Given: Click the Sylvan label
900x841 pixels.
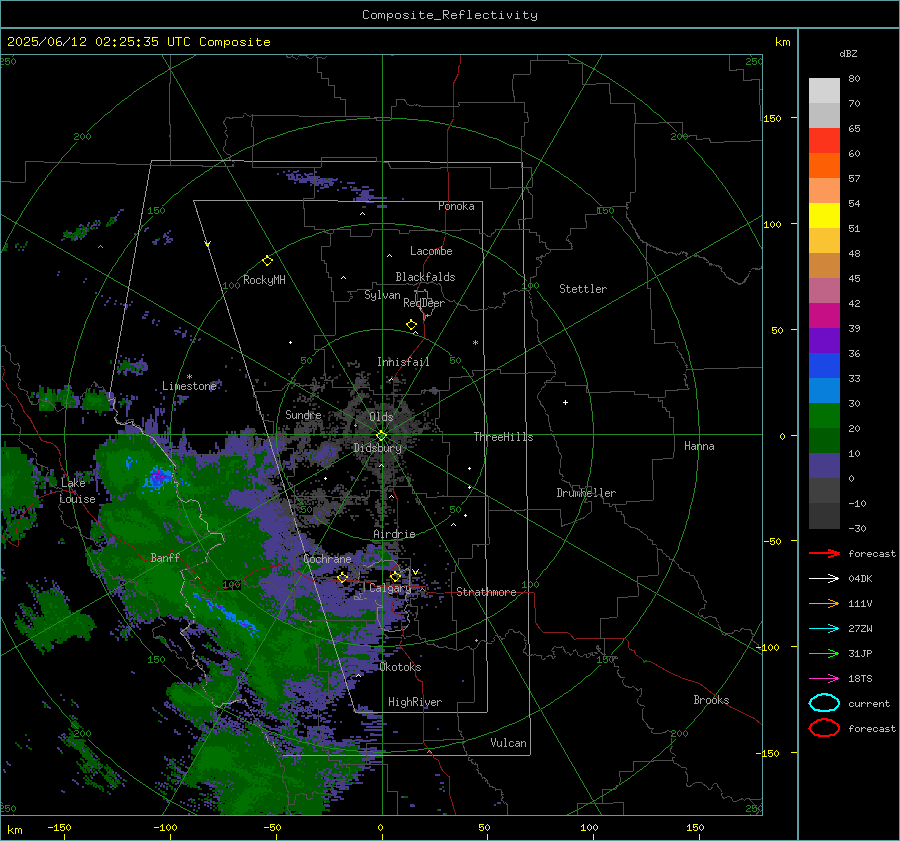Looking at the screenshot, I should click(382, 295).
